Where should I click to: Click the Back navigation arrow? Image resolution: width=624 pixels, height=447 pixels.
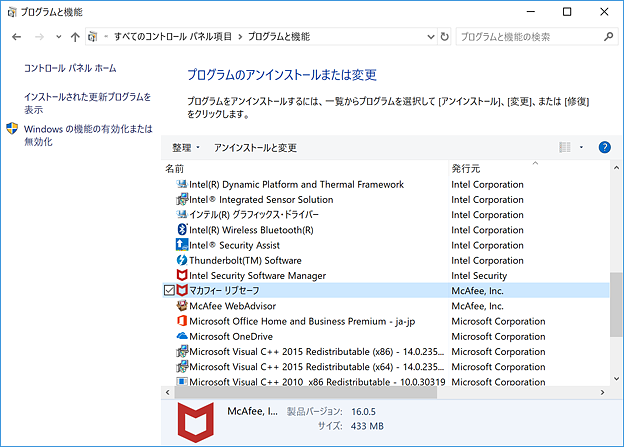point(16,37)
